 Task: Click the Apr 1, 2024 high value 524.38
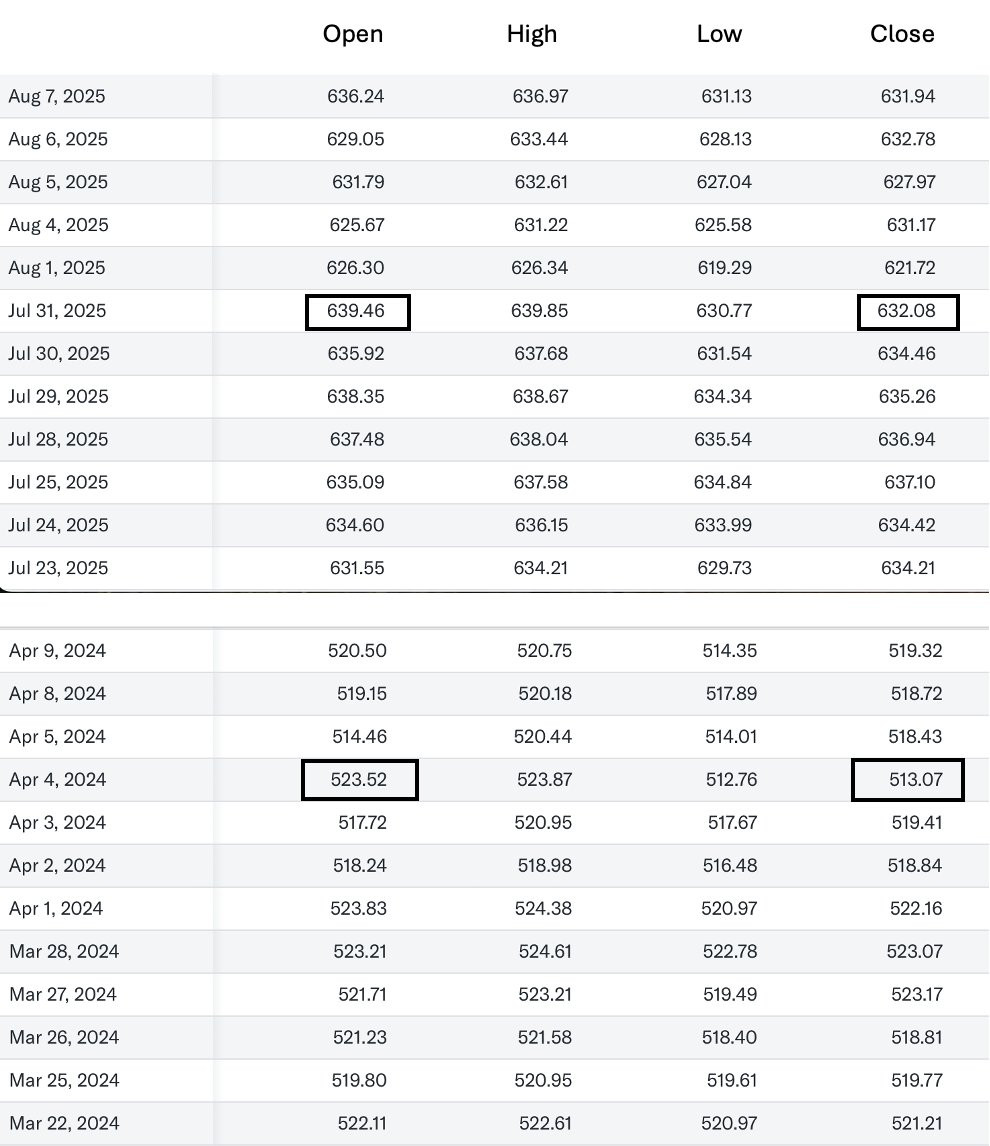click(x=544, y=909)
